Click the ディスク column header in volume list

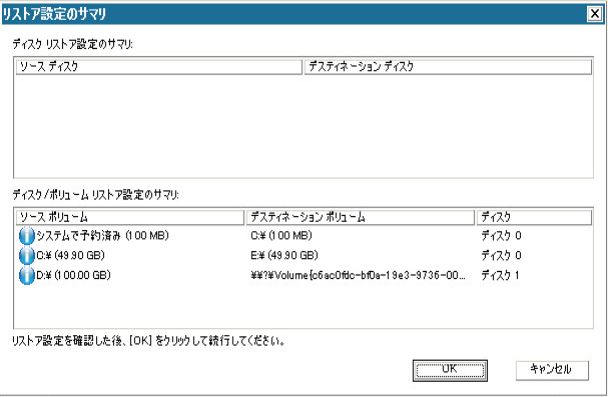point(534,217)
